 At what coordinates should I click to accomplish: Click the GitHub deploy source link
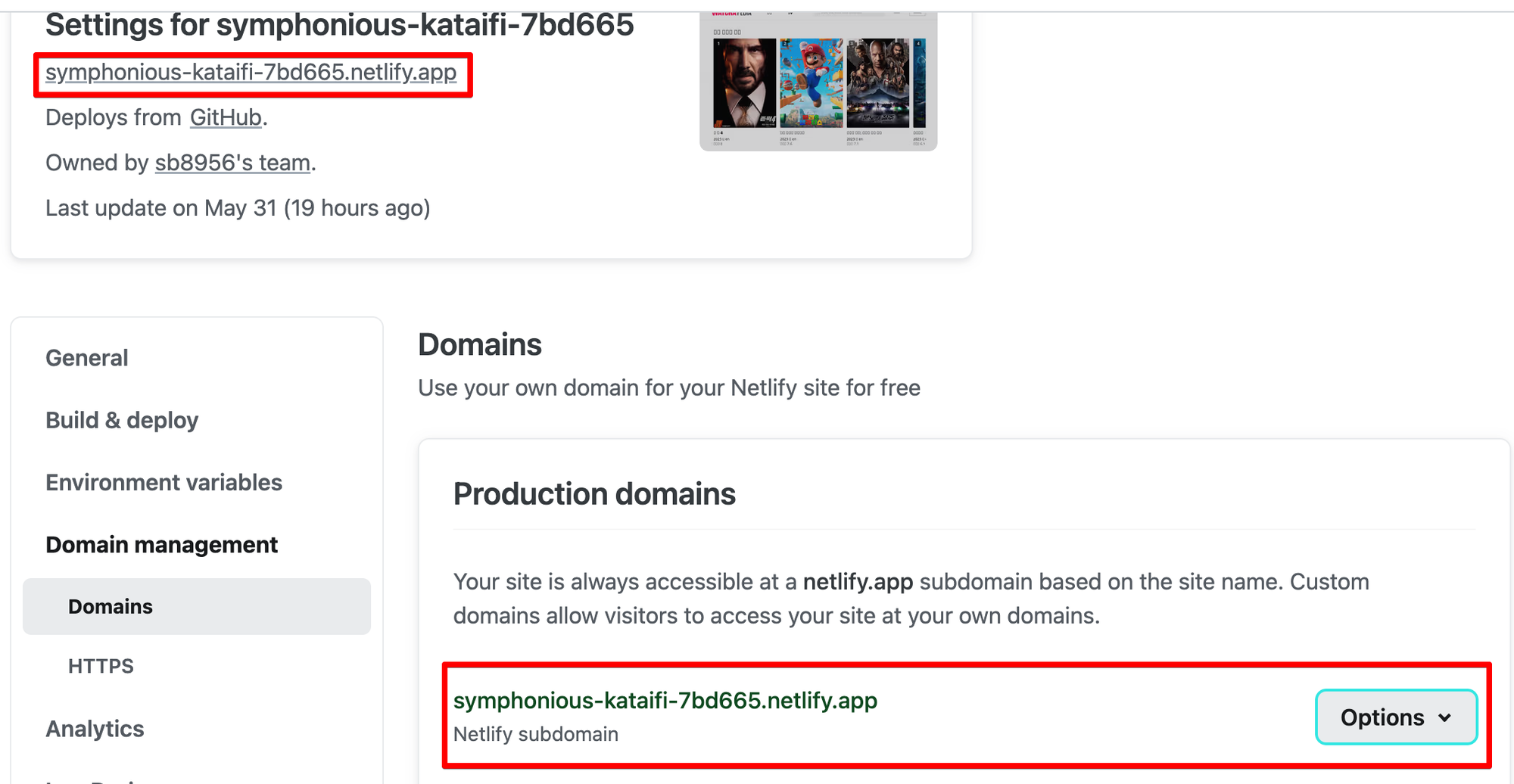226,118
